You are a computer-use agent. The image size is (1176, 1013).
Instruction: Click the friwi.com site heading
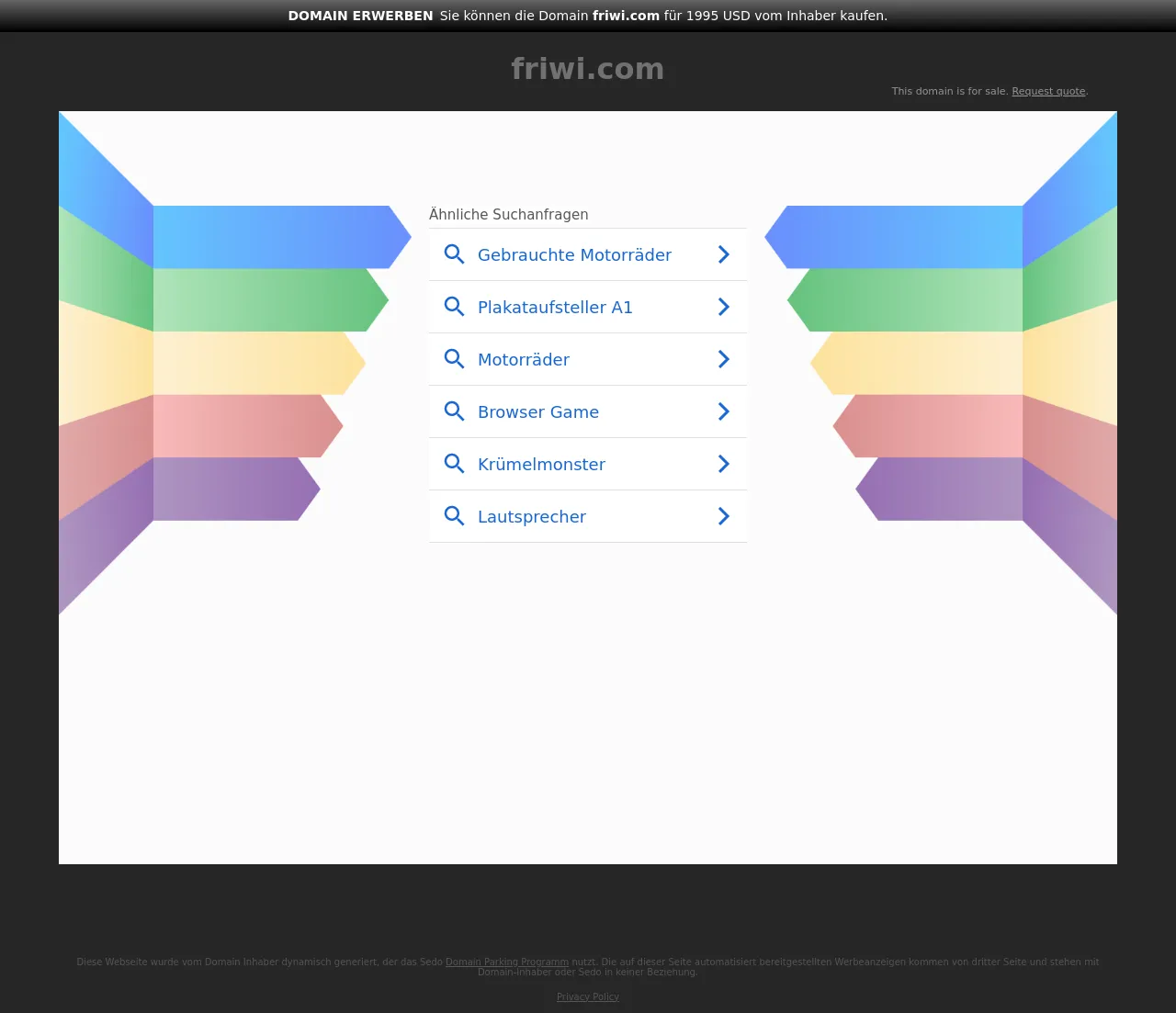click(x=588, y=69)
